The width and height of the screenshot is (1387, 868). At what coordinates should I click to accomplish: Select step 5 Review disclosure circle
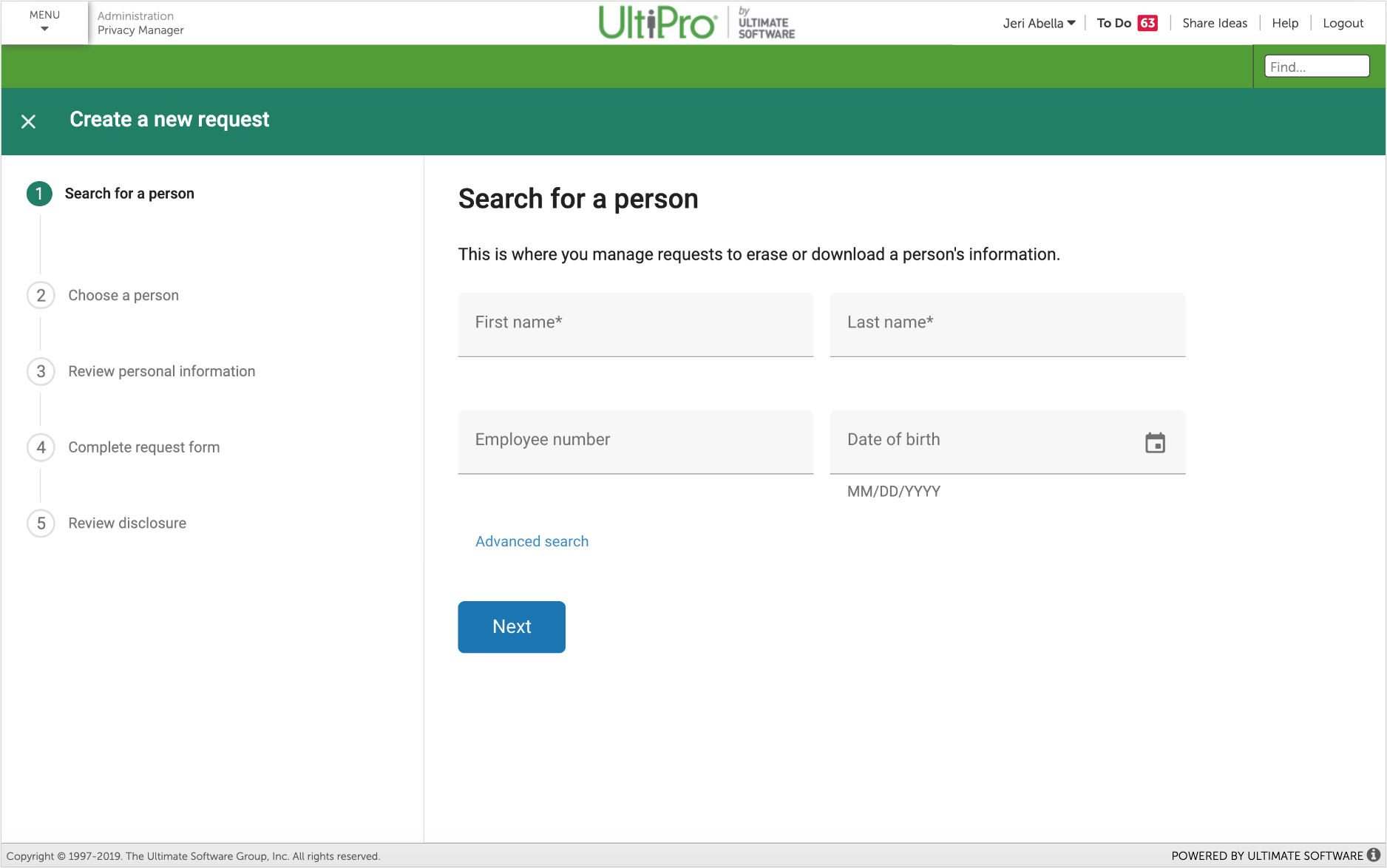[41, 523]
